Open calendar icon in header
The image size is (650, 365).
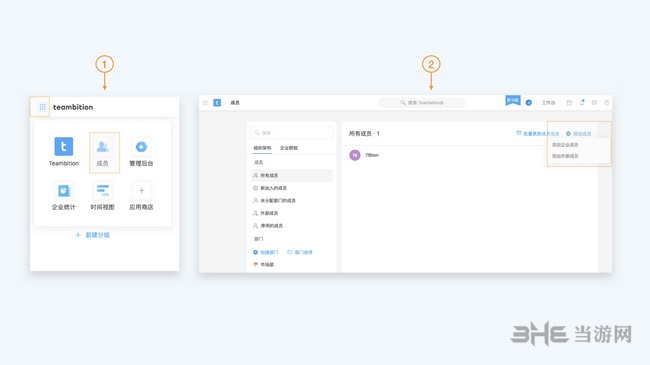(569, 102)
